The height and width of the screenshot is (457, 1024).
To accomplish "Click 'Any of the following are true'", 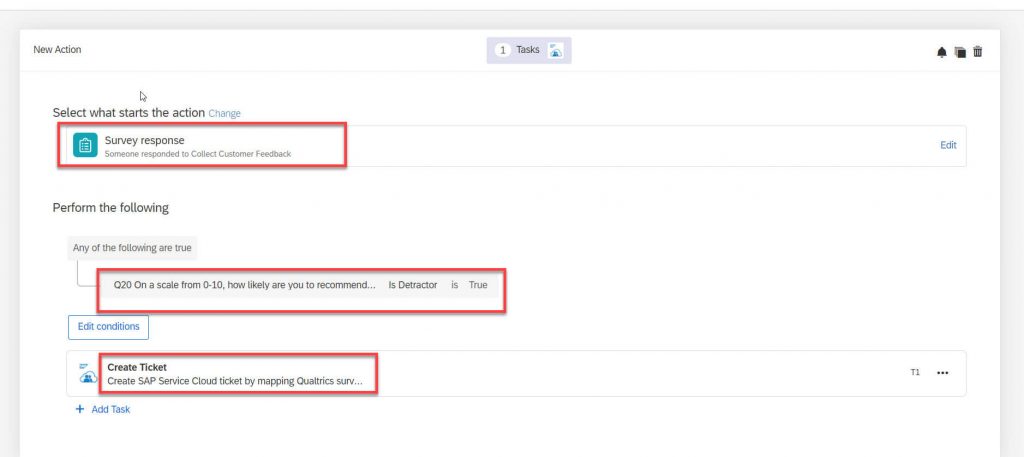I will pyautogui.click(x=132, y=248).
